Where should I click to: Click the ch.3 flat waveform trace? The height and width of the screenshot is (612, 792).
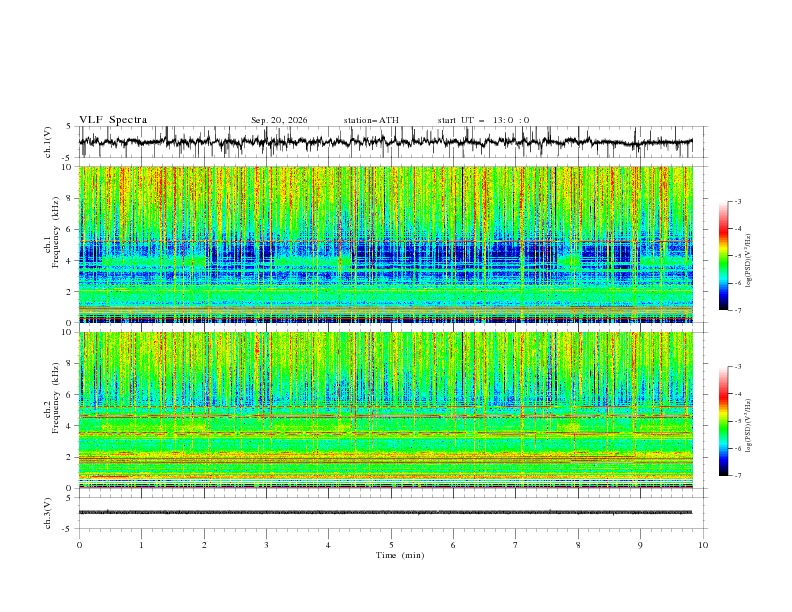coord(386,512)
